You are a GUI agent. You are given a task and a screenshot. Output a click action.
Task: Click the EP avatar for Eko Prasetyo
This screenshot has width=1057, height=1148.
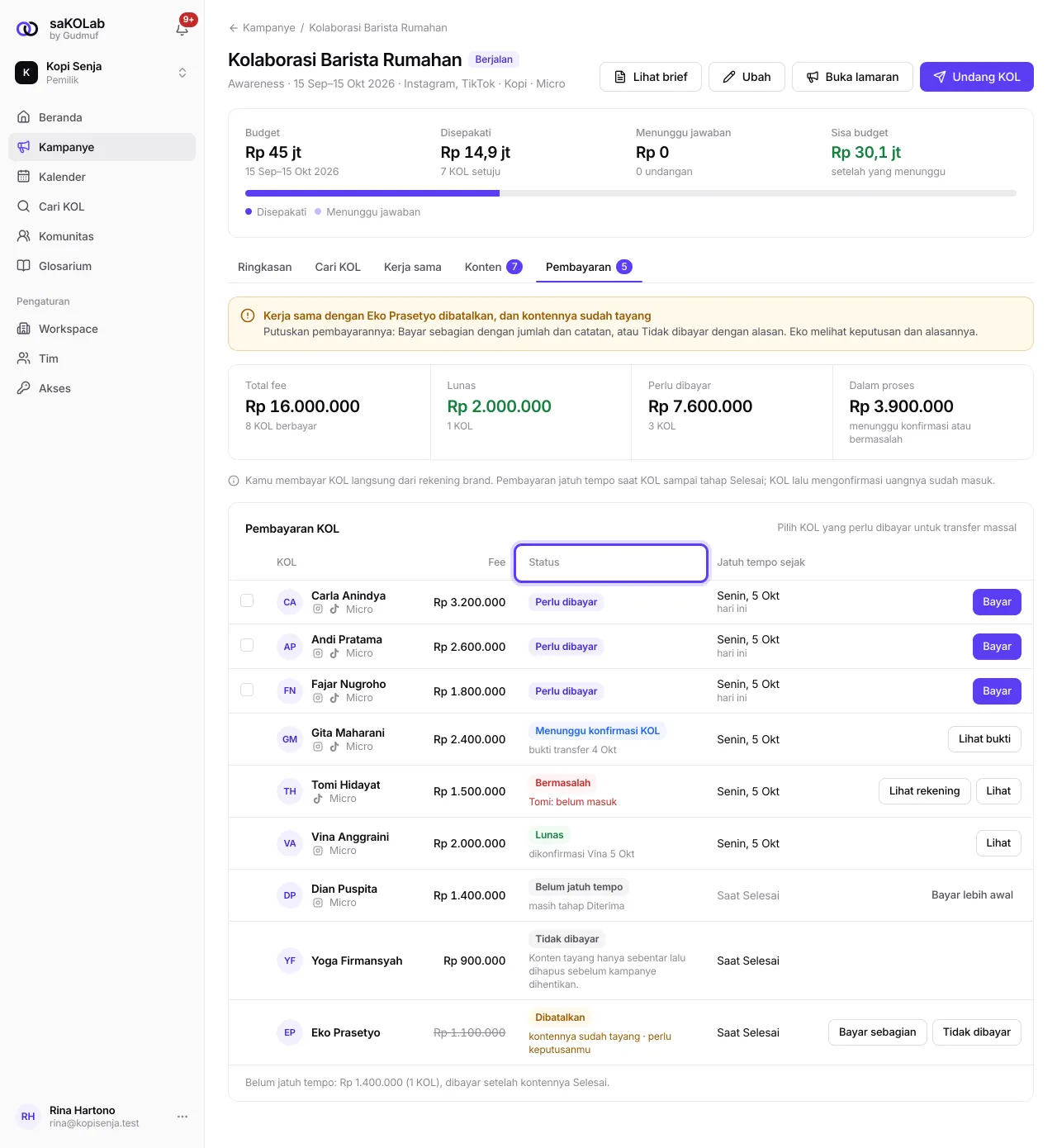[x=290, y=1032]
